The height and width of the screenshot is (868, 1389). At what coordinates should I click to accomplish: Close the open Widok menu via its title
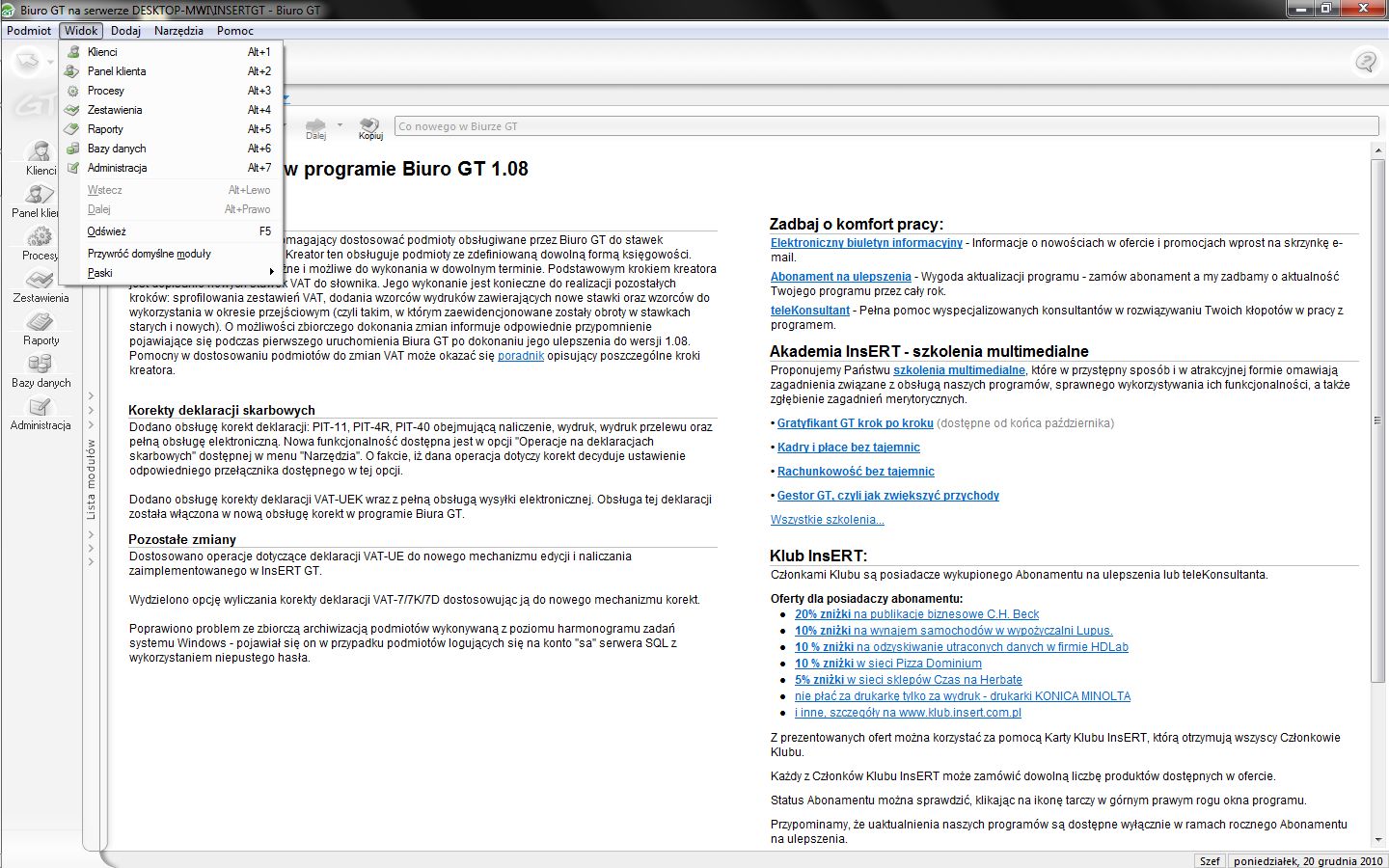[x=81, y=30]
